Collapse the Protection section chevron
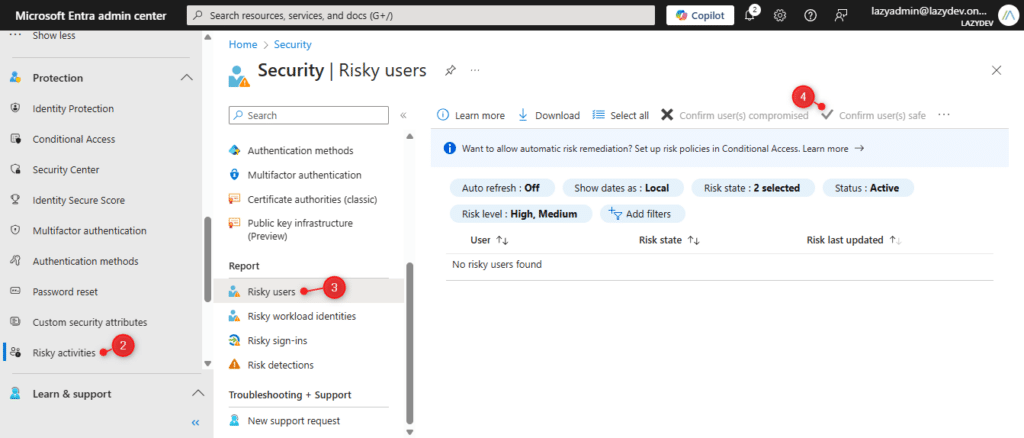1024x438 pixels. (x=186, y=78)
